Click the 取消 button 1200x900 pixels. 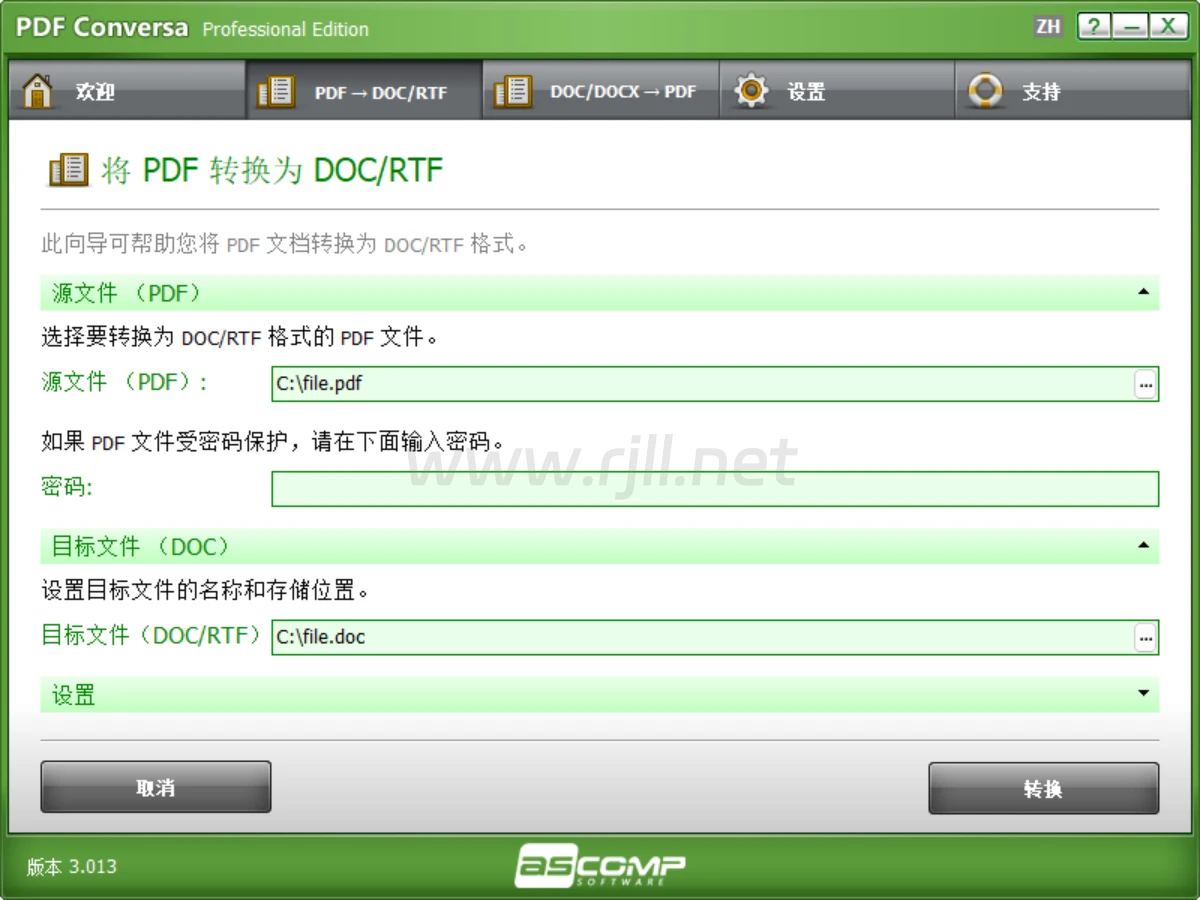pyautogui.click(x=155, y=788)
